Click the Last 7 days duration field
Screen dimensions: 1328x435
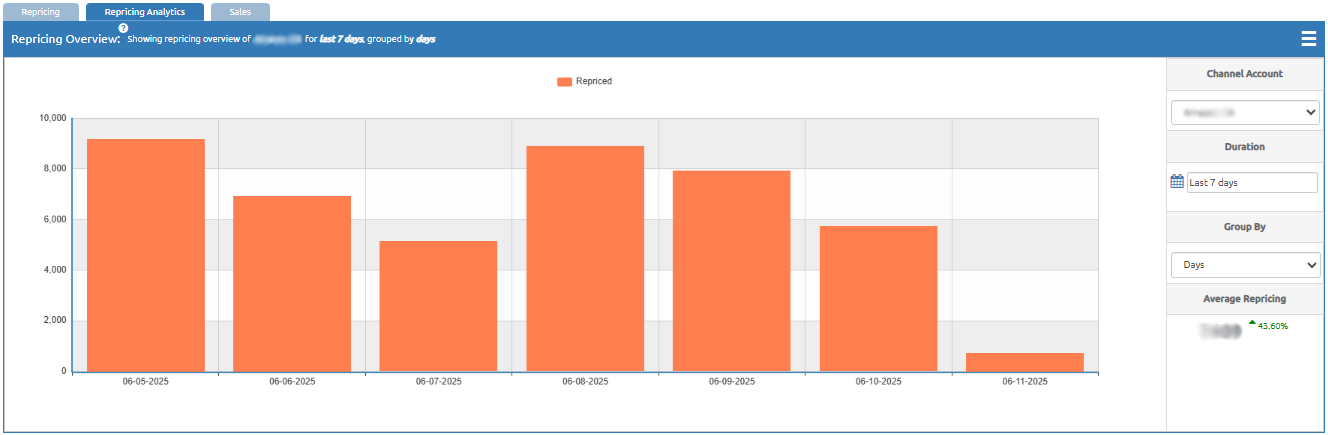(1252, 183)
